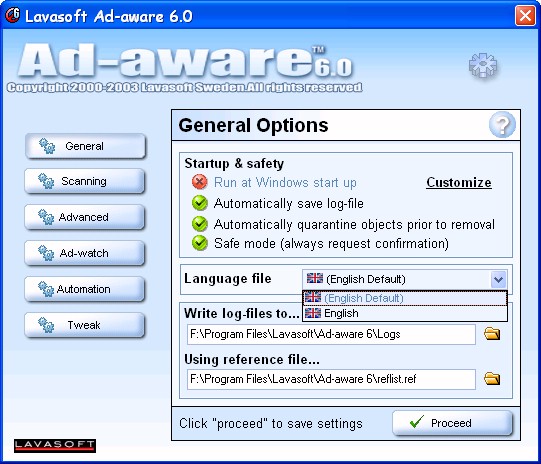
Task: Enable Run at Windows start up
Action: [199, 182]
